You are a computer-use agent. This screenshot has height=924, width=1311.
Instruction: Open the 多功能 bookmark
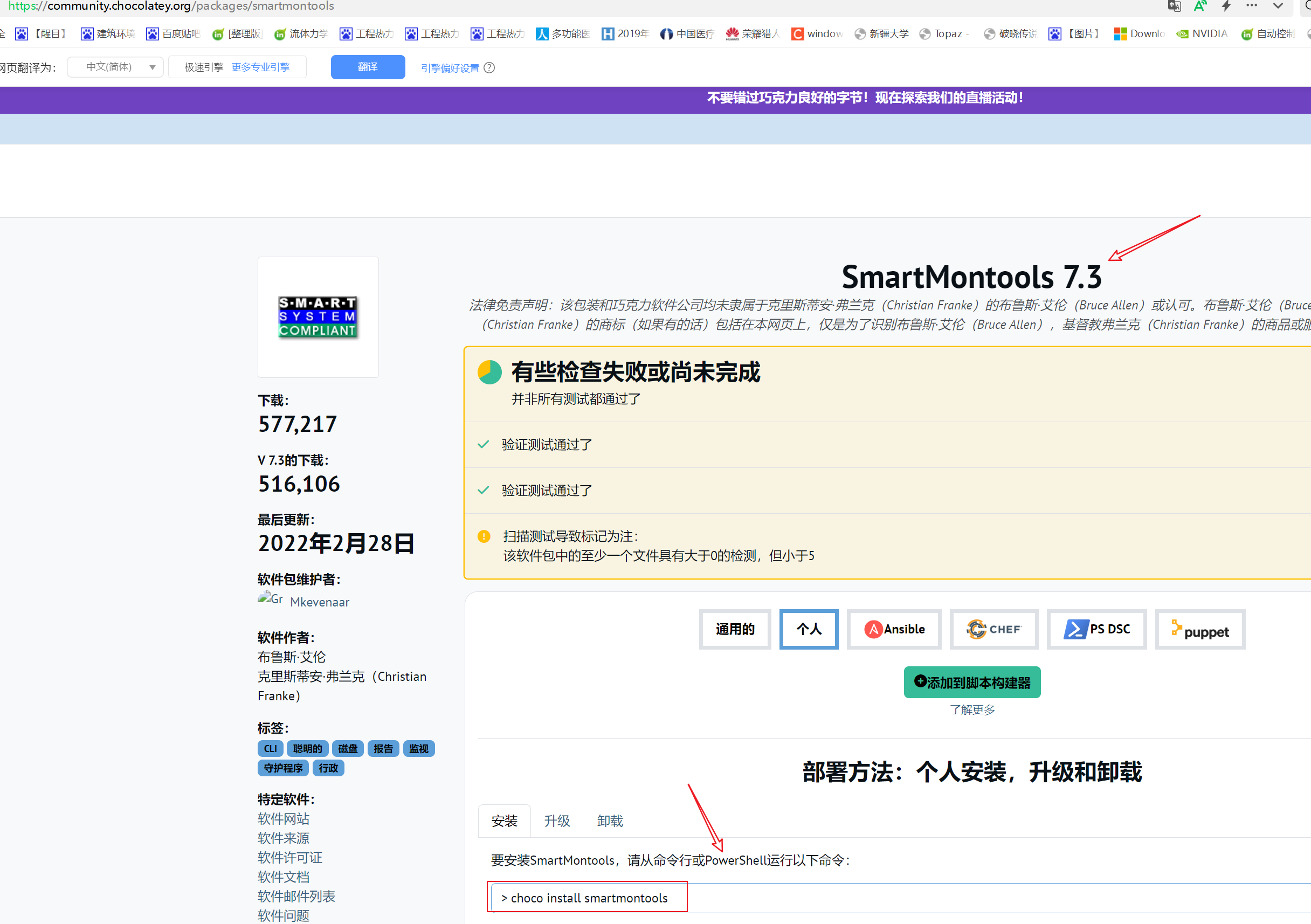(x=562, y=34)
